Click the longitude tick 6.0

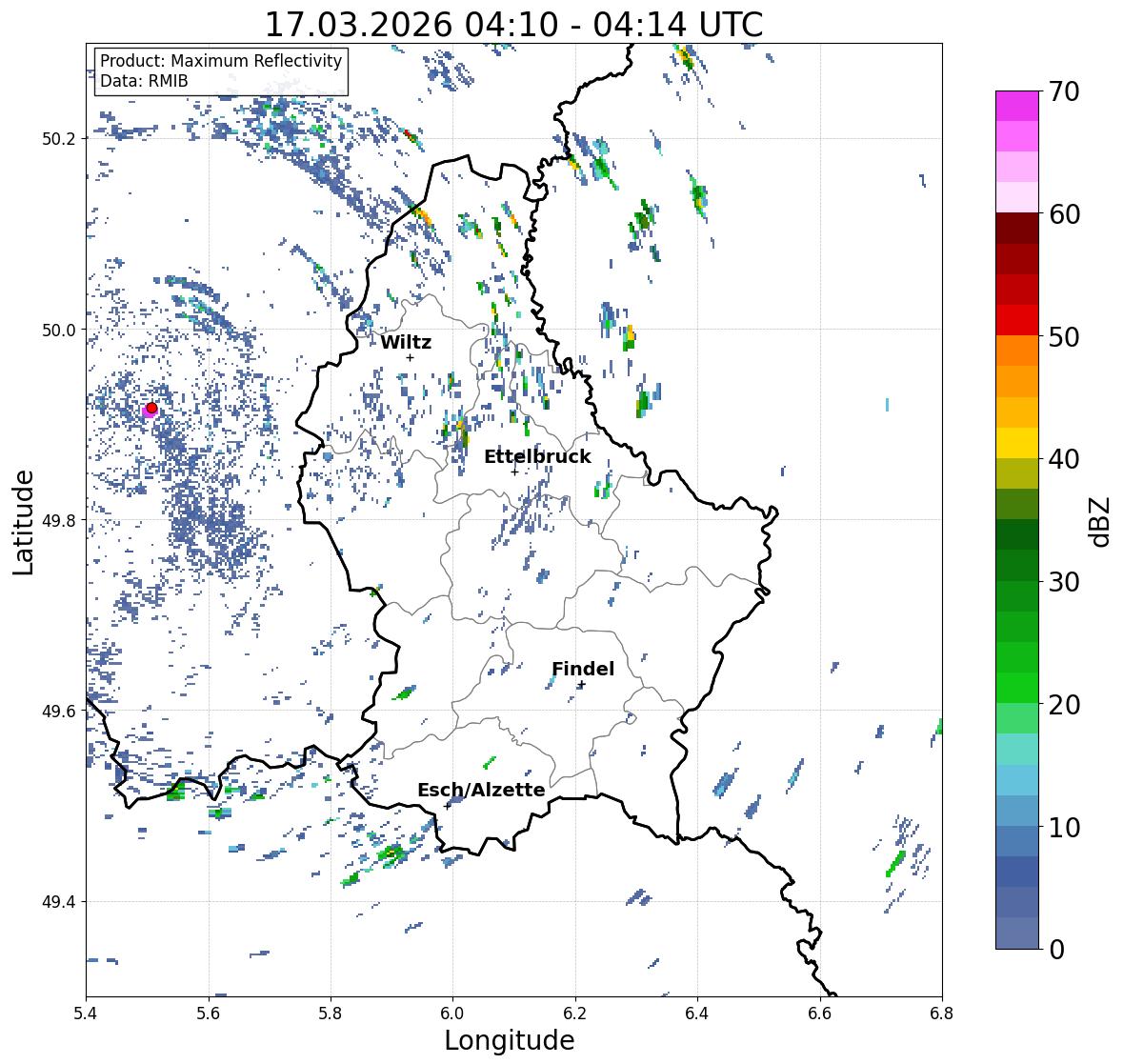(452, 1014)
